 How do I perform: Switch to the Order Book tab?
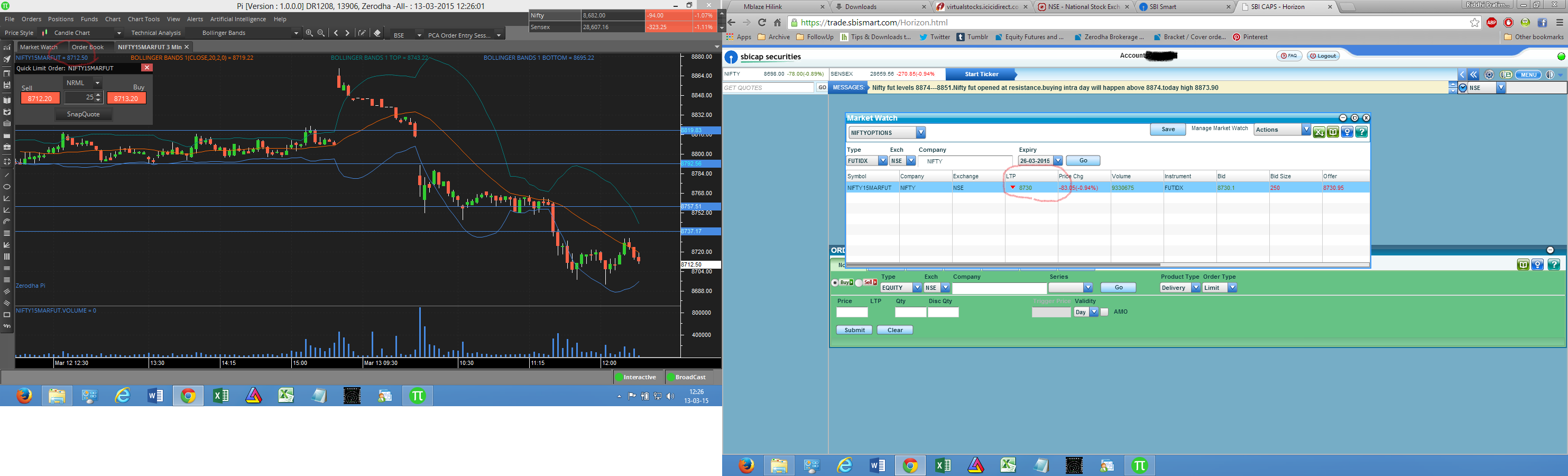coord(88,47)
